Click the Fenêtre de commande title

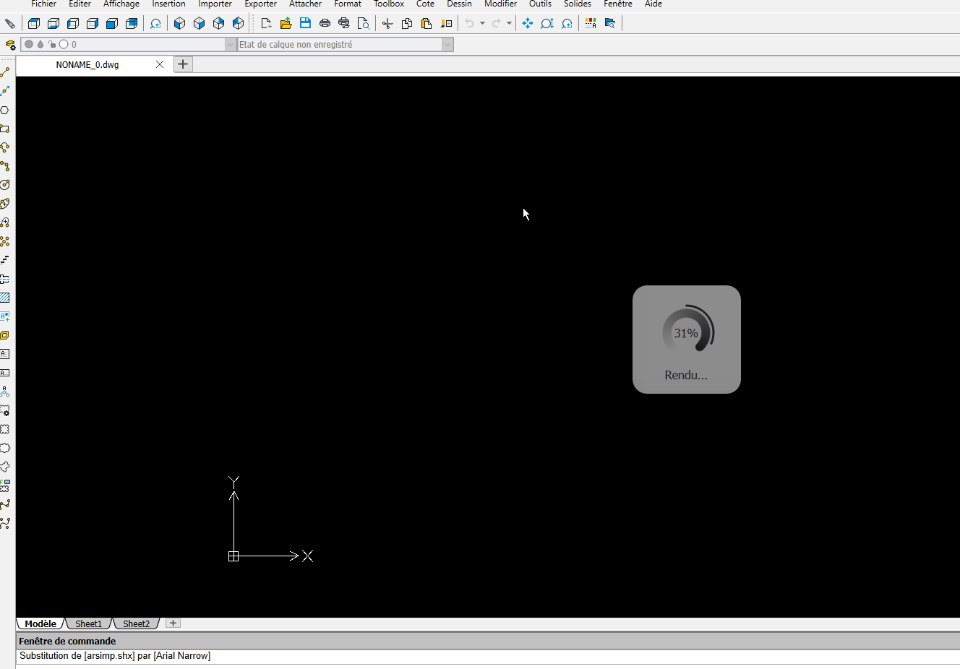pos(67,641)
